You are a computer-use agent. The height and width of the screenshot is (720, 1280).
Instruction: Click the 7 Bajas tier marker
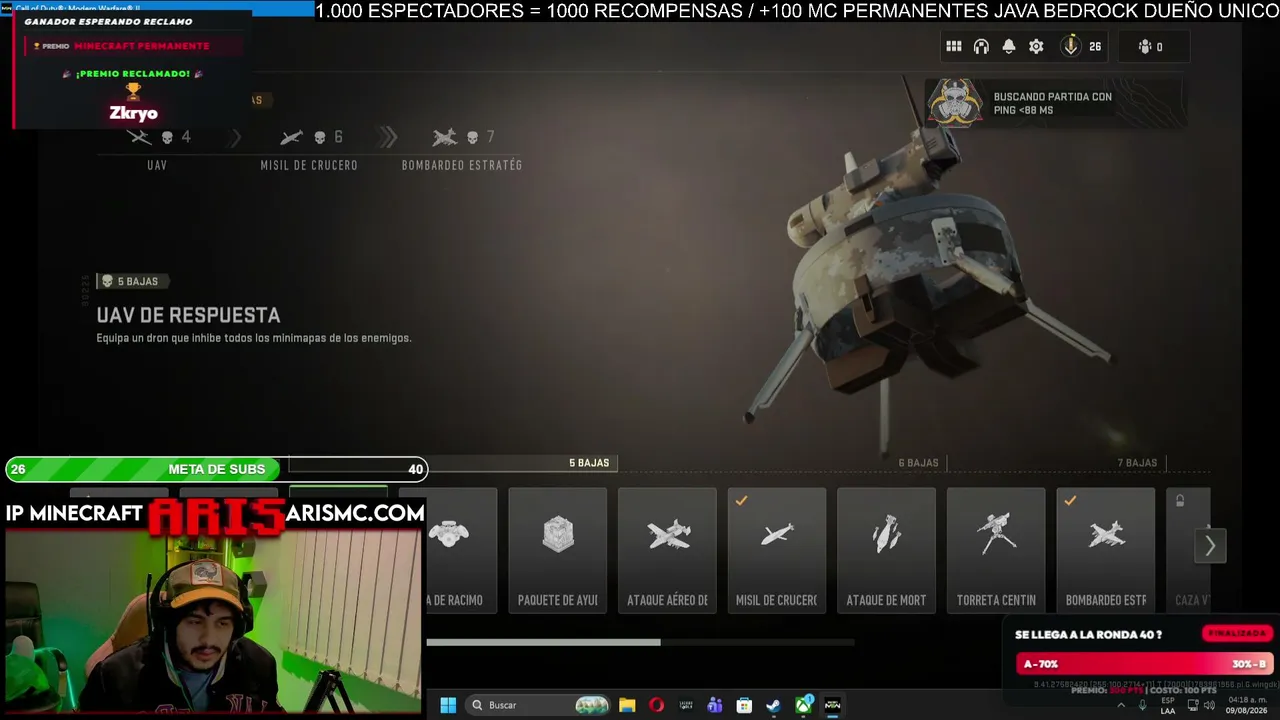point(1137,463)
